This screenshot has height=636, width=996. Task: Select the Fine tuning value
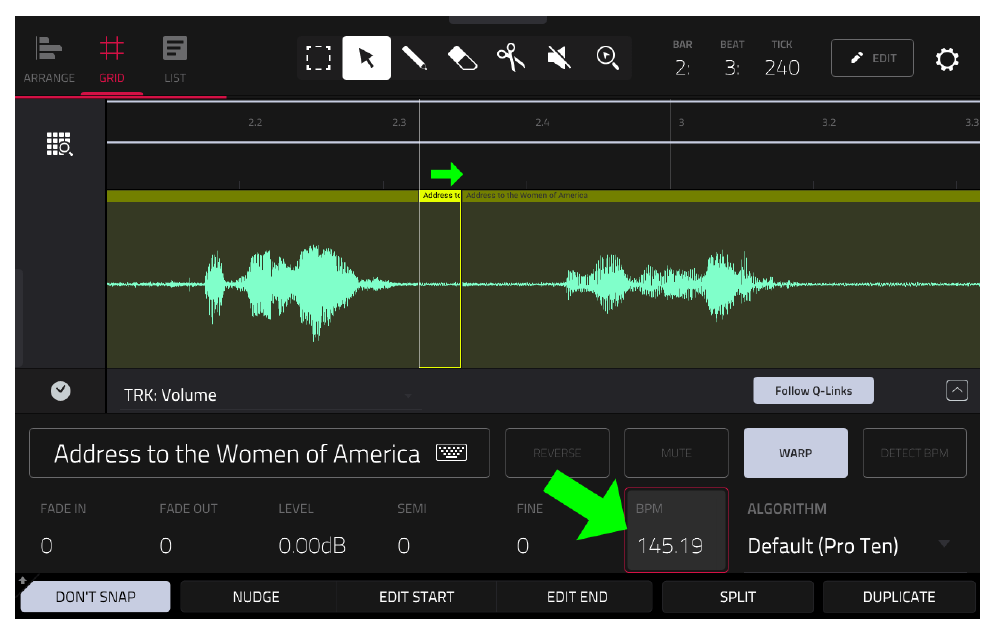[523, 545]
